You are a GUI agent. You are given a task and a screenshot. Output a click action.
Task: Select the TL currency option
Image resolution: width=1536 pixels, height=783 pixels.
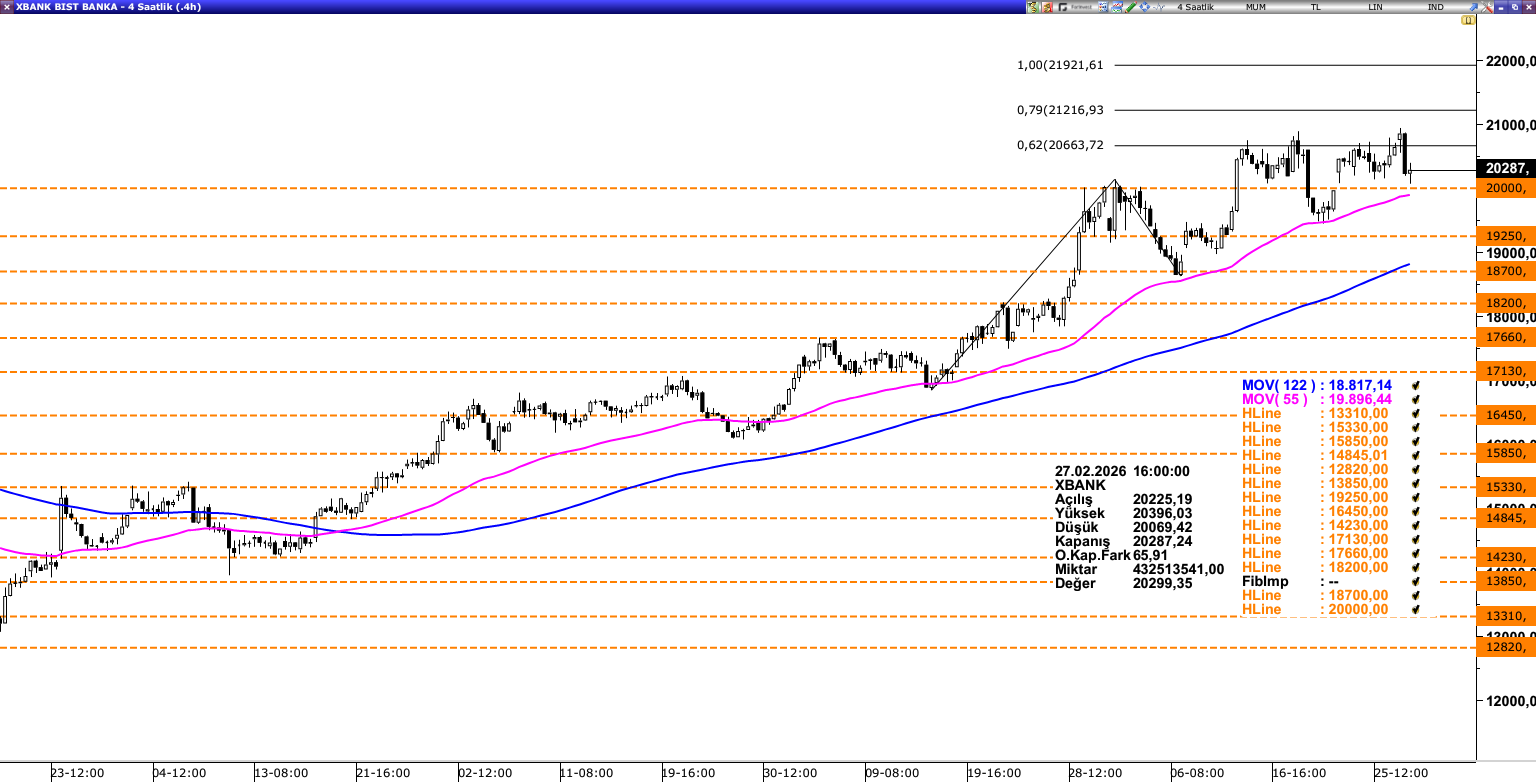[1315, 7]
